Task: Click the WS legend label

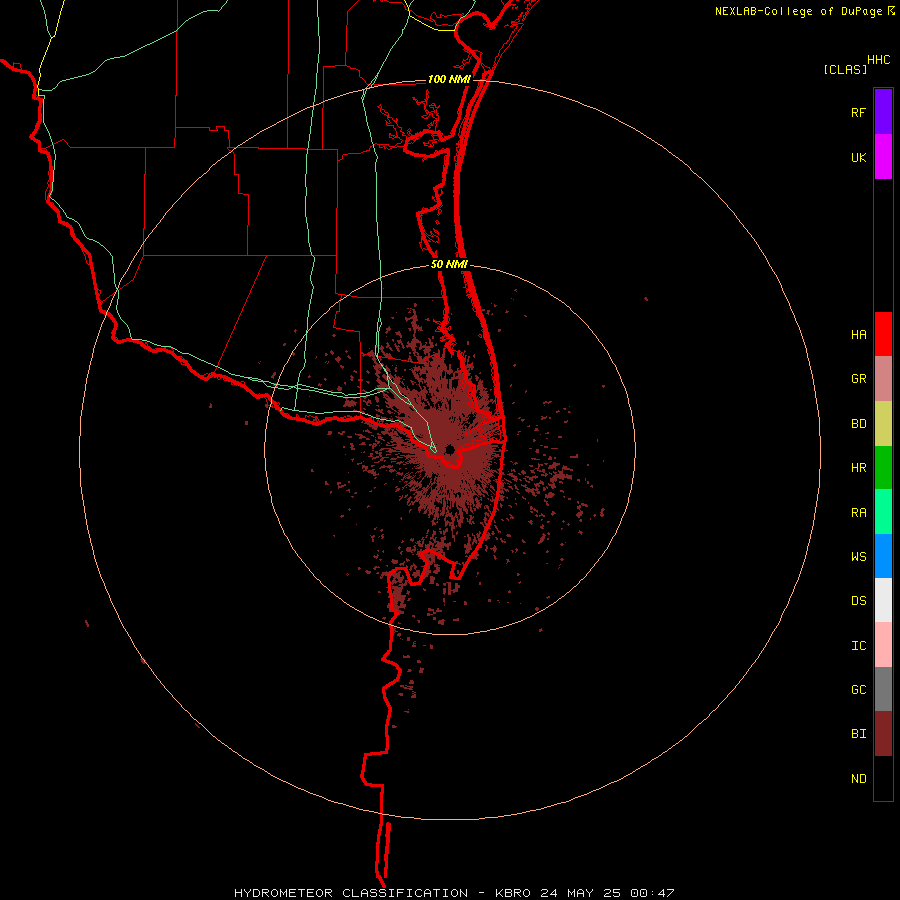Action: (x=858, y=557)
